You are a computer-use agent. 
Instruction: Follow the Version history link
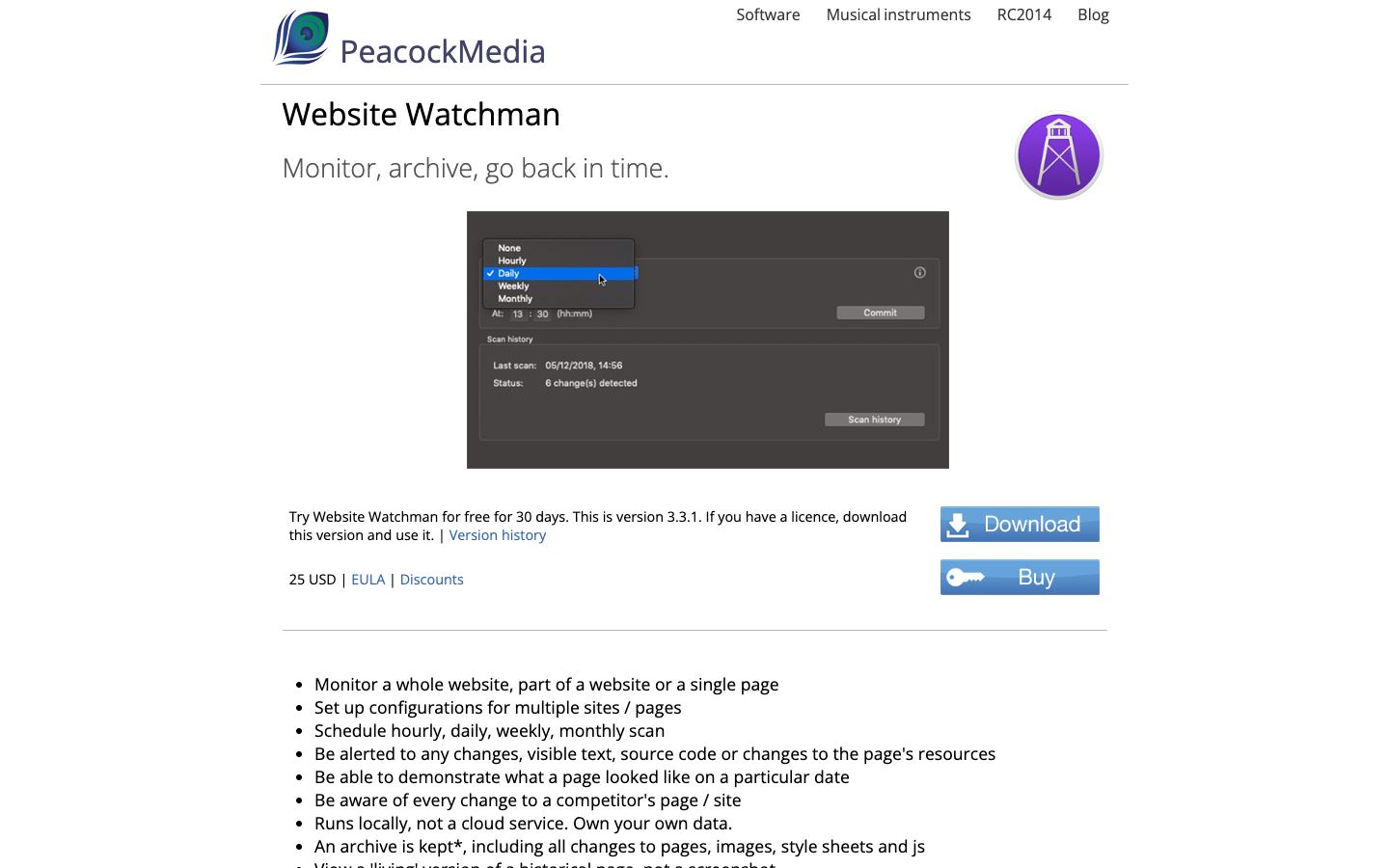(x=498, y=535)
